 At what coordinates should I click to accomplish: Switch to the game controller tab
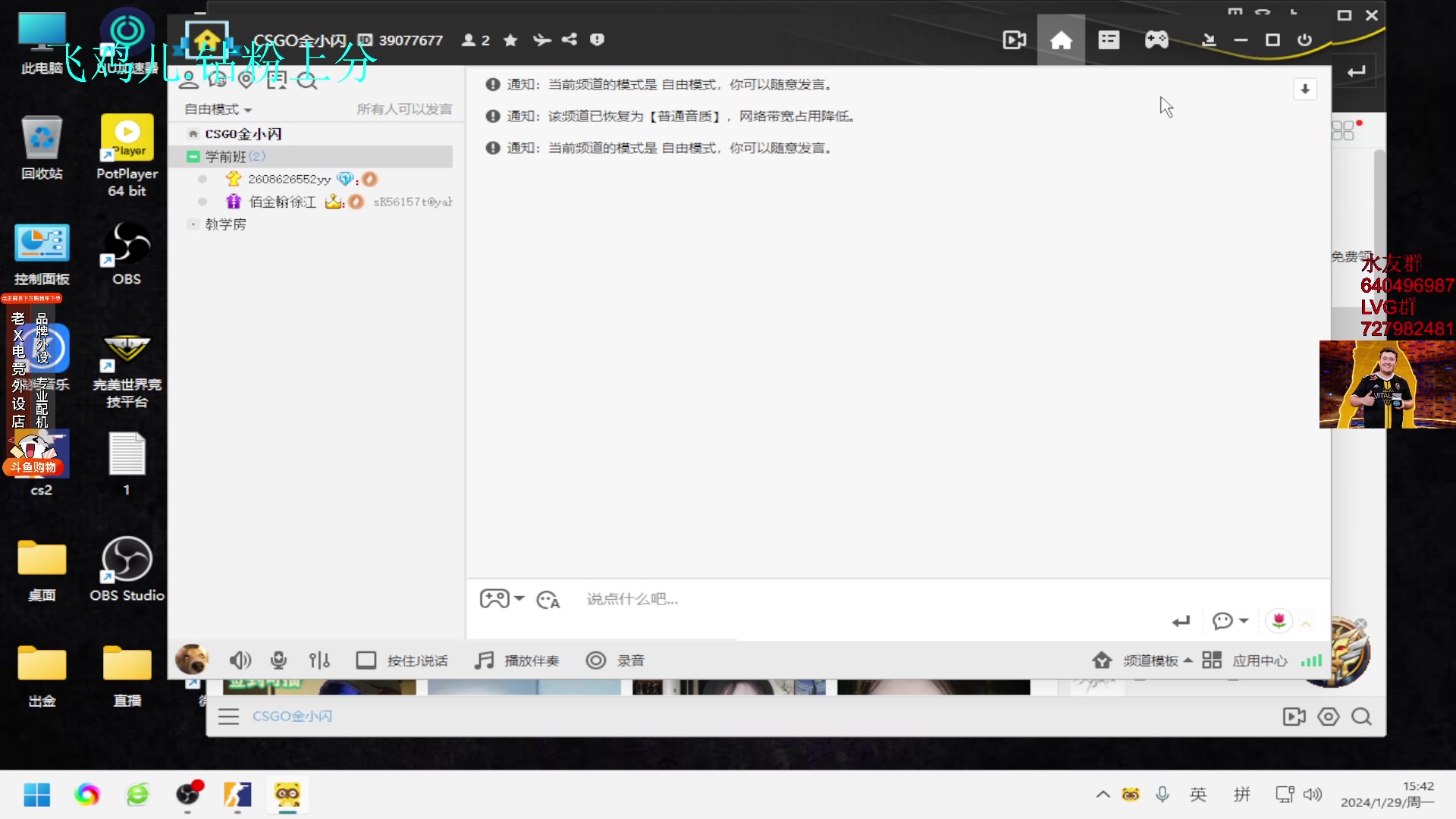(x=1156, y=39)
